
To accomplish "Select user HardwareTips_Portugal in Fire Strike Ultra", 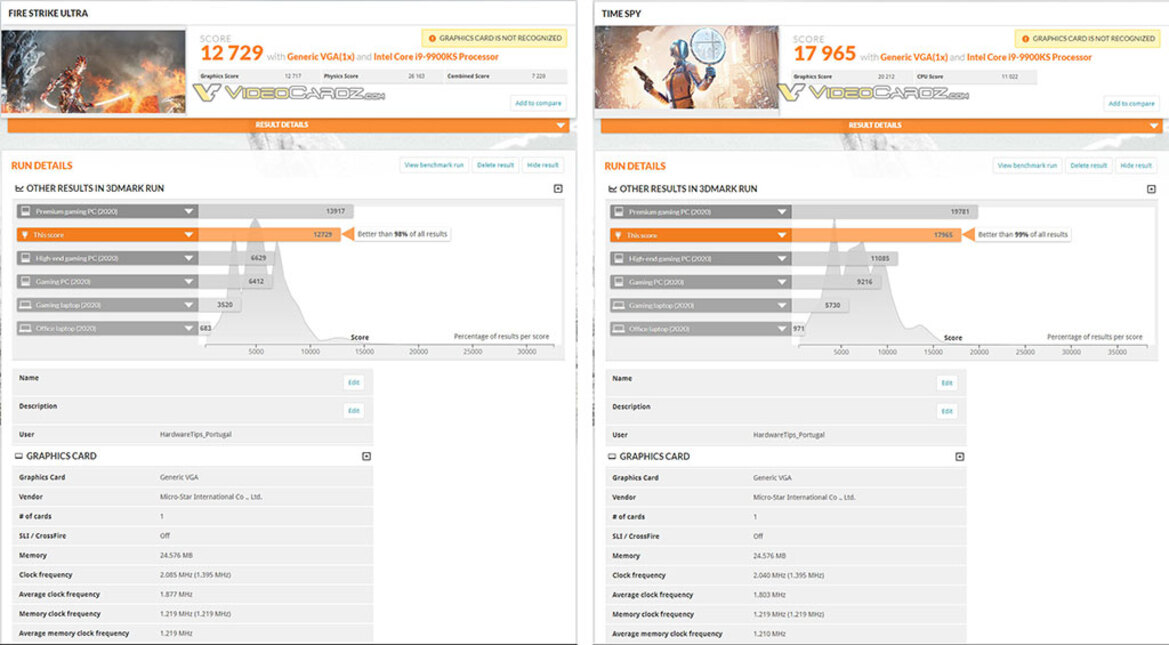I will point(195,435).
